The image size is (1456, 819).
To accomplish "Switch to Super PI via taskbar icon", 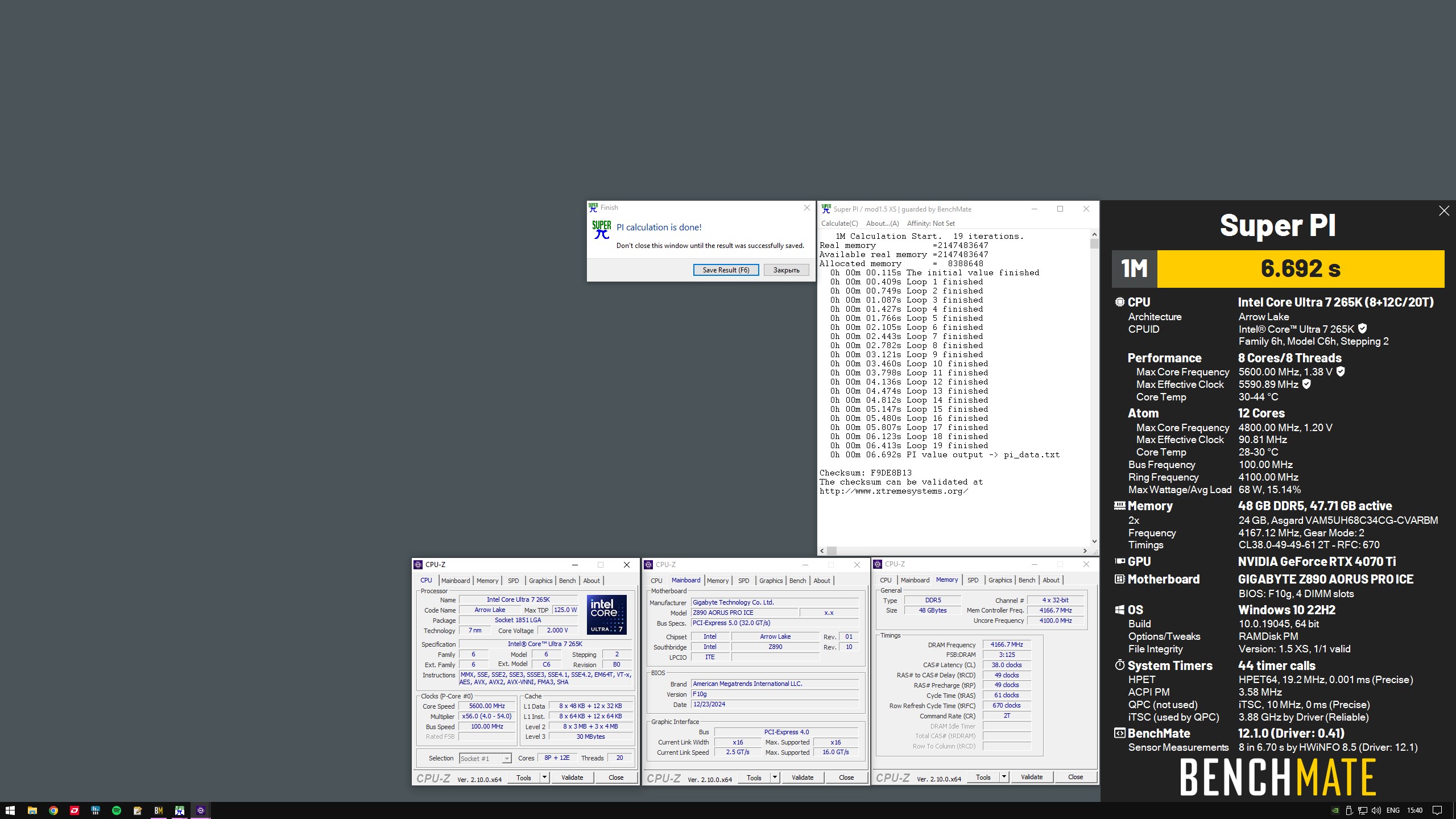I will 180,810.
